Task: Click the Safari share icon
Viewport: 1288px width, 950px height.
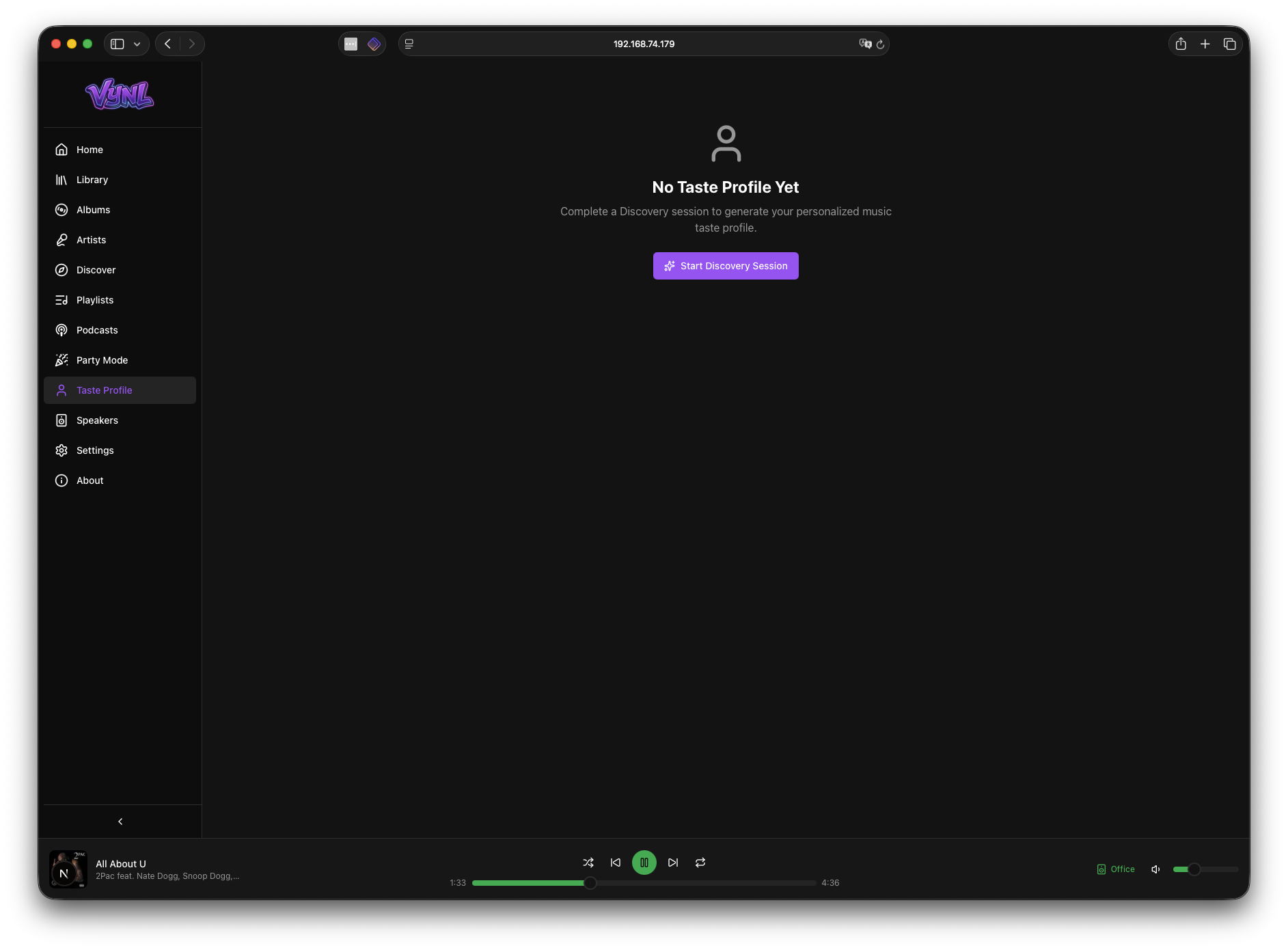Action: 1181,44
